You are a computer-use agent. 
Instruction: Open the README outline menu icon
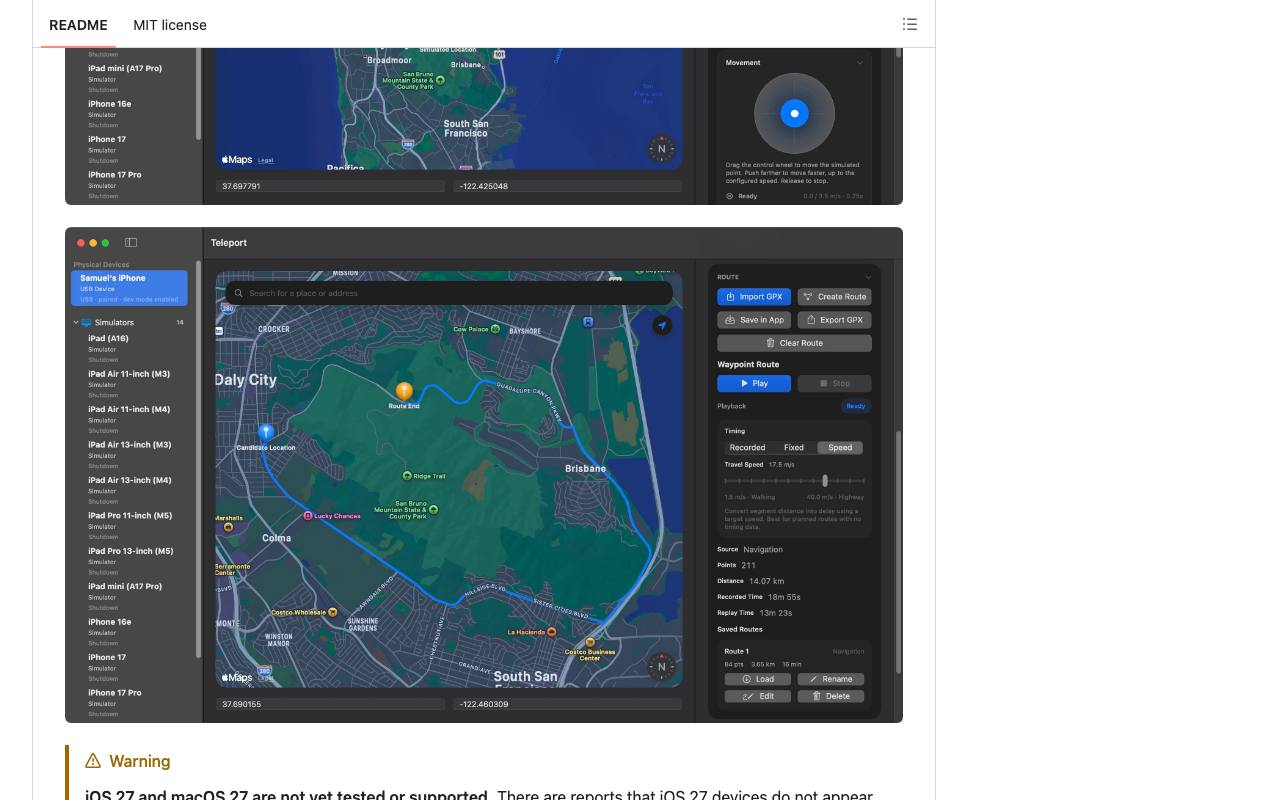910,24
